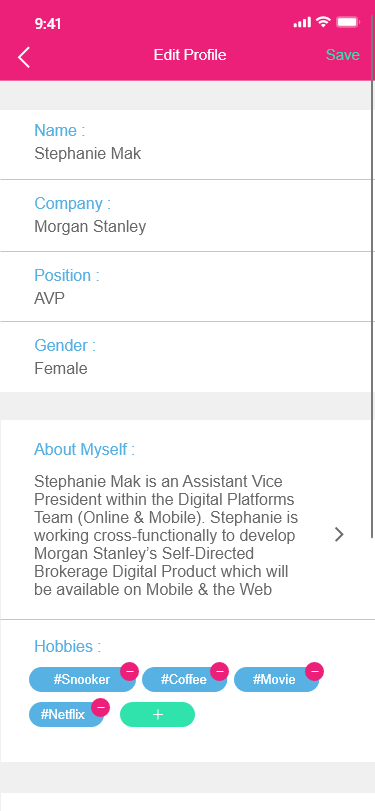
Task: Select the #Movie hobby chip
Action: (x=276, y=680)
